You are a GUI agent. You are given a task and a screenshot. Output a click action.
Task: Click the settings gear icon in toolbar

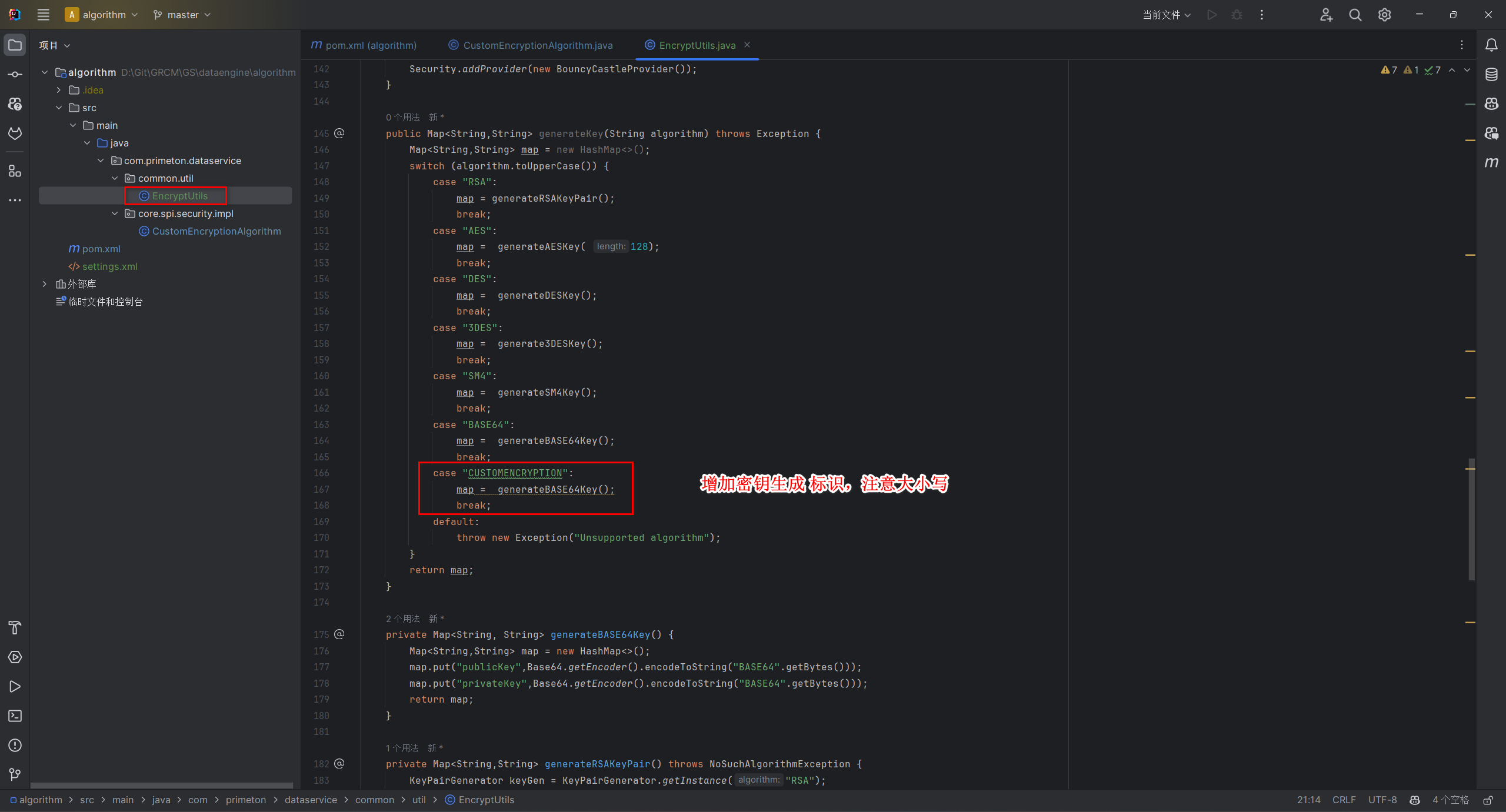click(1384, 15)
